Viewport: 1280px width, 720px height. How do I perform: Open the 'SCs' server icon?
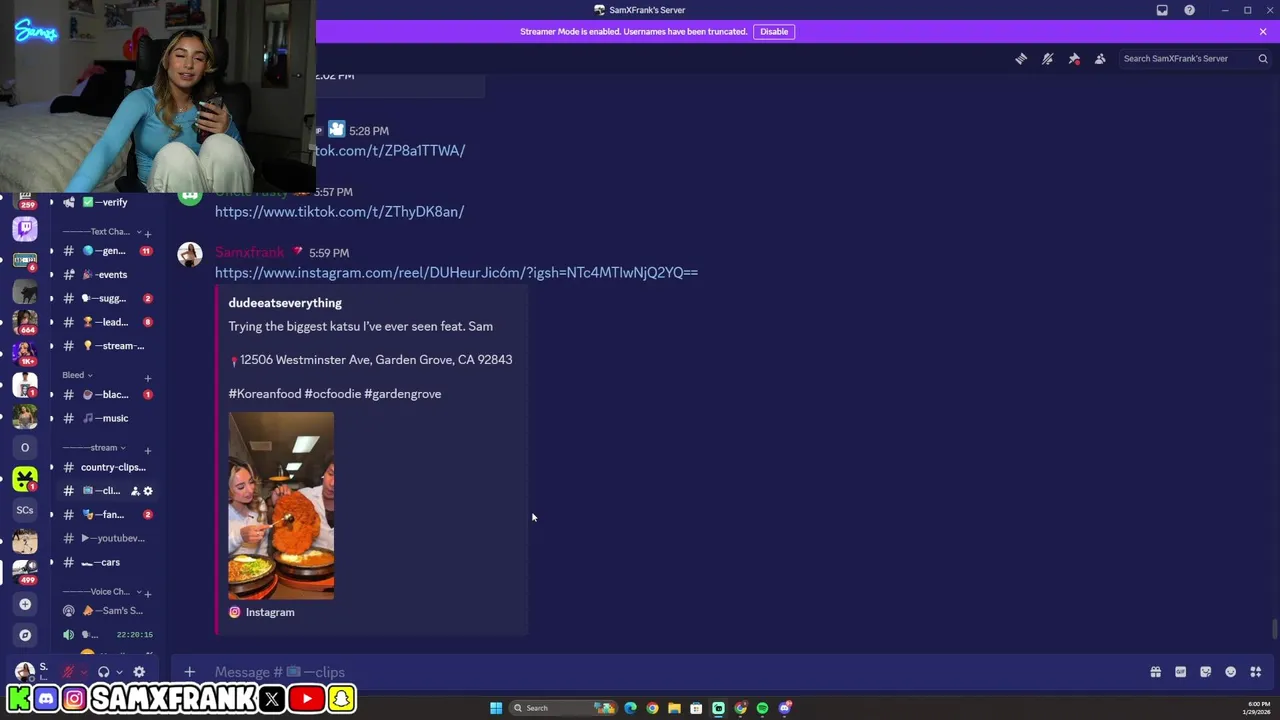(25, 510)
